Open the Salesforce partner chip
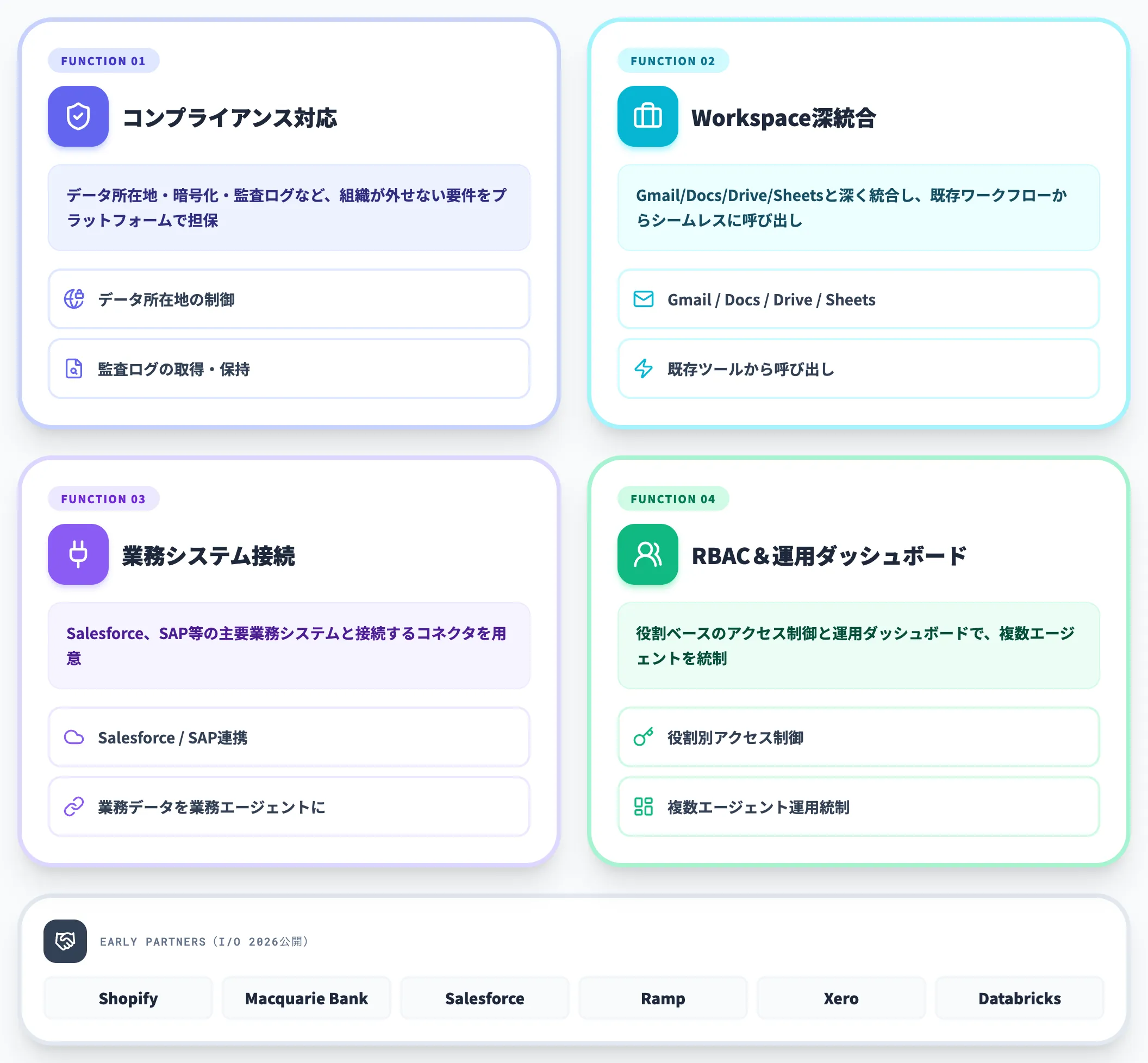1148x1063 pixels. 484,998
